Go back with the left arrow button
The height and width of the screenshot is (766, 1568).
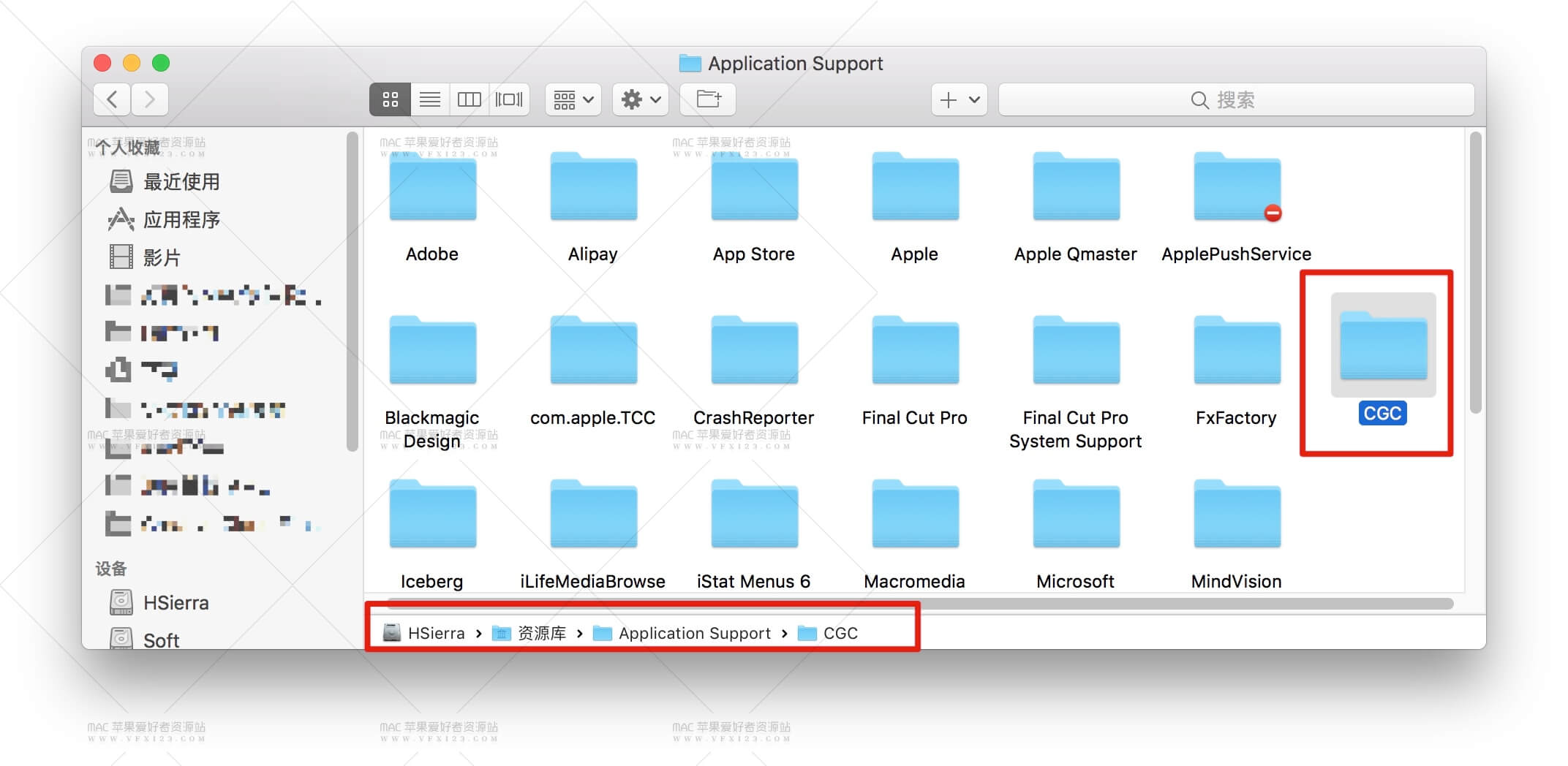[x=112, y=99]
